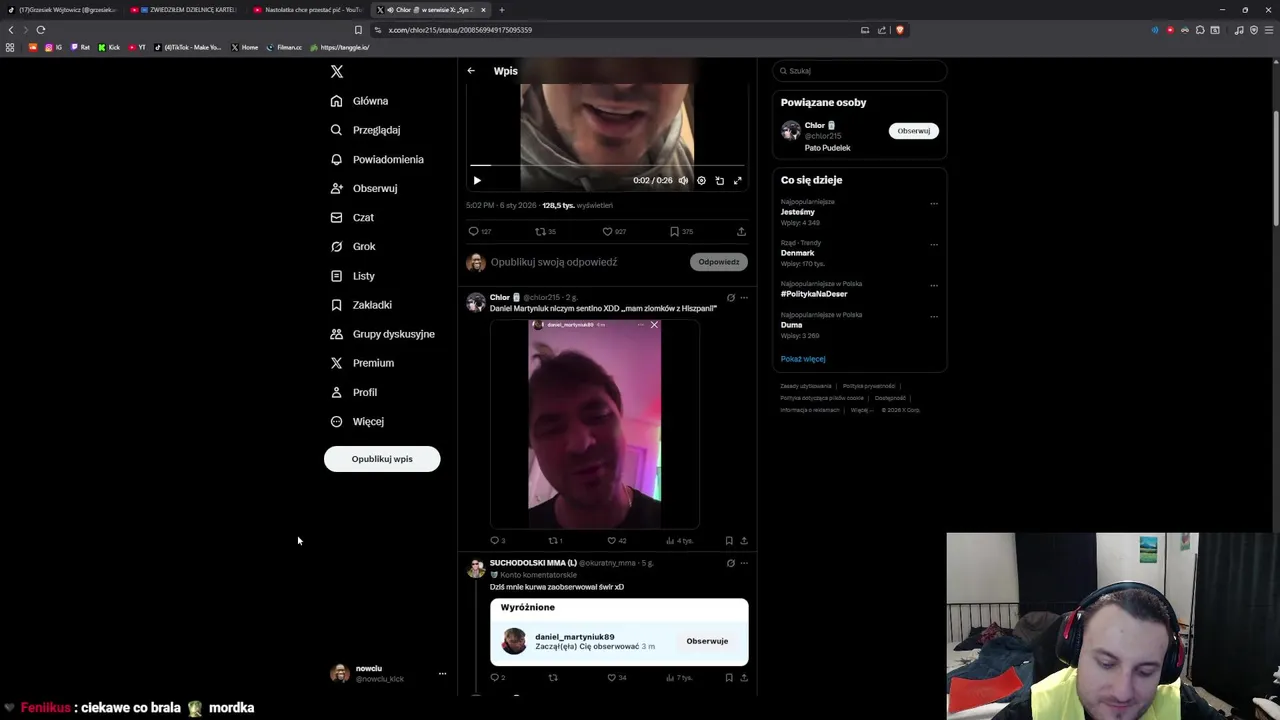The height and width of the screenshot is (720, 1280).
Task: Share the SUCHODOLSKI MMA reply
Action: tap(743, 678)
